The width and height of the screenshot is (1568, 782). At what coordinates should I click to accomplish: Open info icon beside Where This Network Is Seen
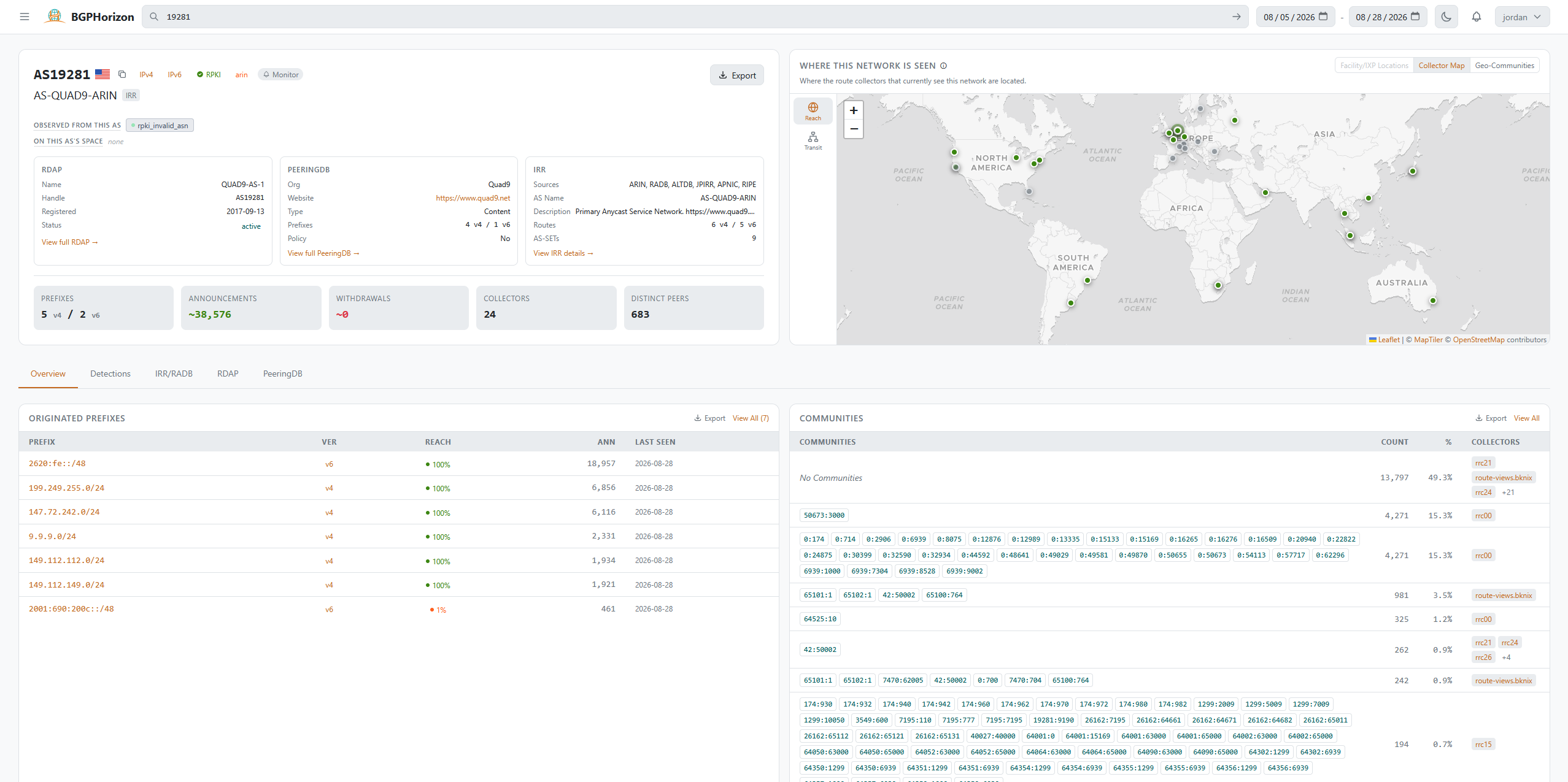(x=944, y=66)
